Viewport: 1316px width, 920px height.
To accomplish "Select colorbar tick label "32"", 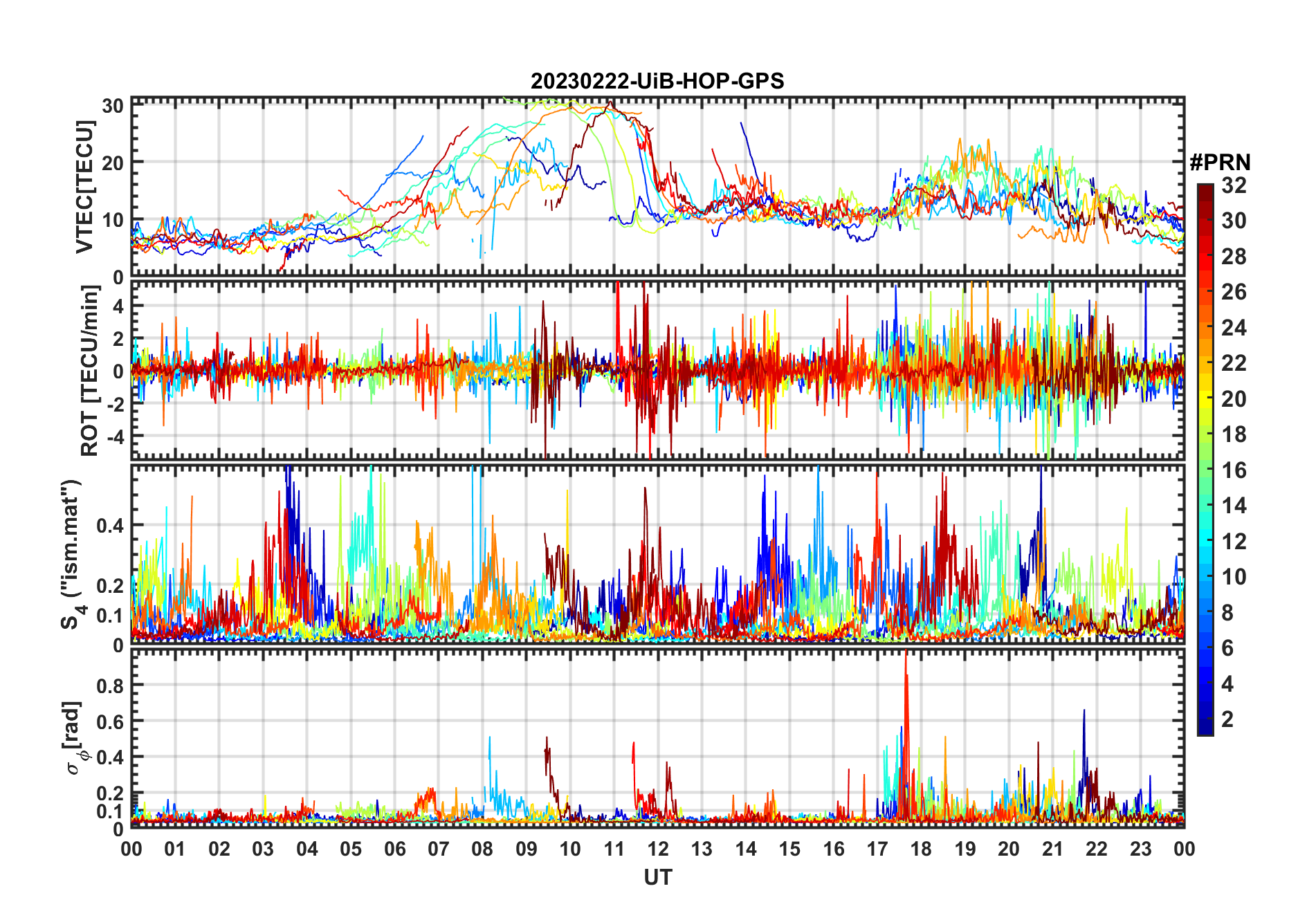I will click(x=1234, y=185).
